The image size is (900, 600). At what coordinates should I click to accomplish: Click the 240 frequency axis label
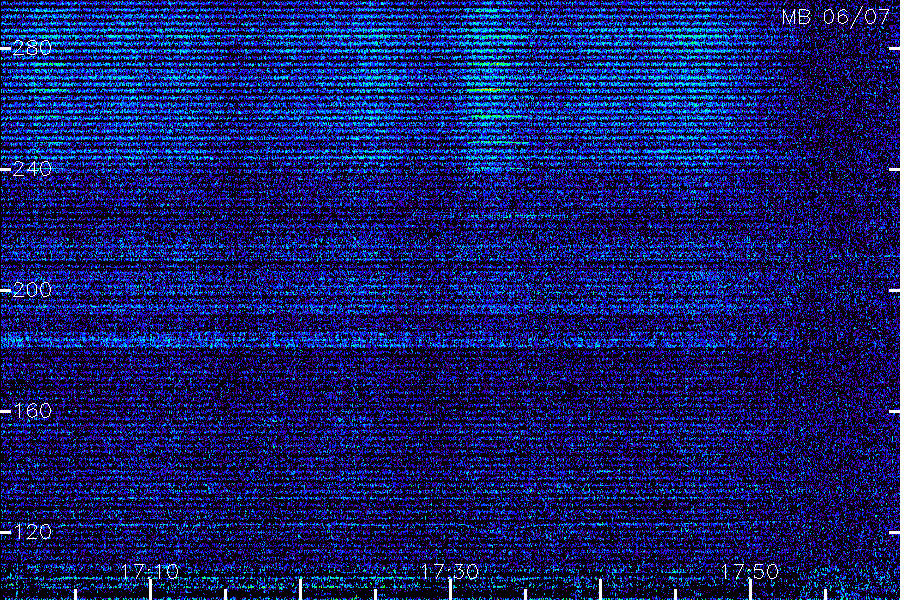coord(32,169)
